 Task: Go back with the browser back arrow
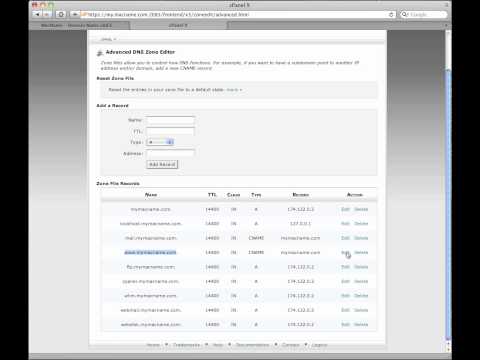[37, 14]
